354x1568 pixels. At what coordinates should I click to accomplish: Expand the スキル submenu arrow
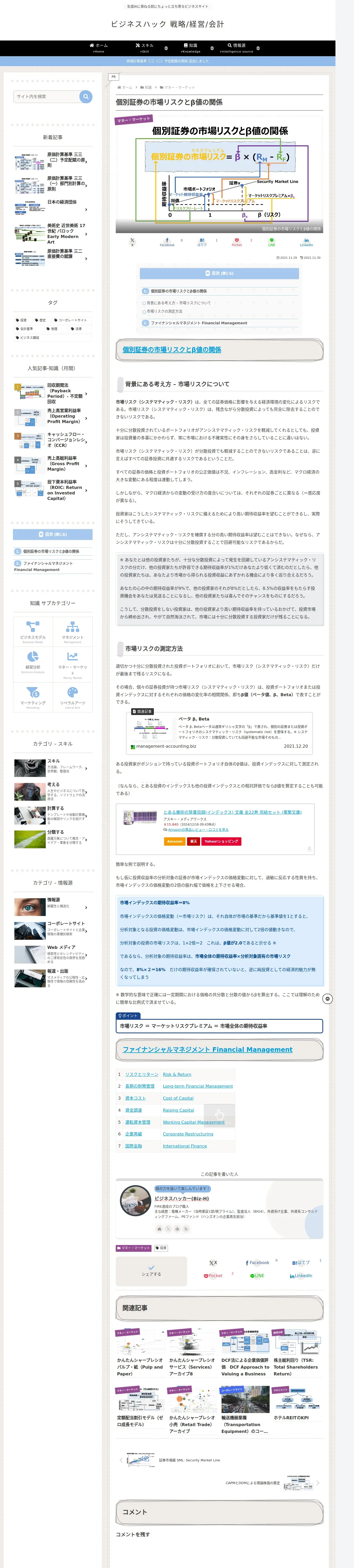tap(166, 48)
